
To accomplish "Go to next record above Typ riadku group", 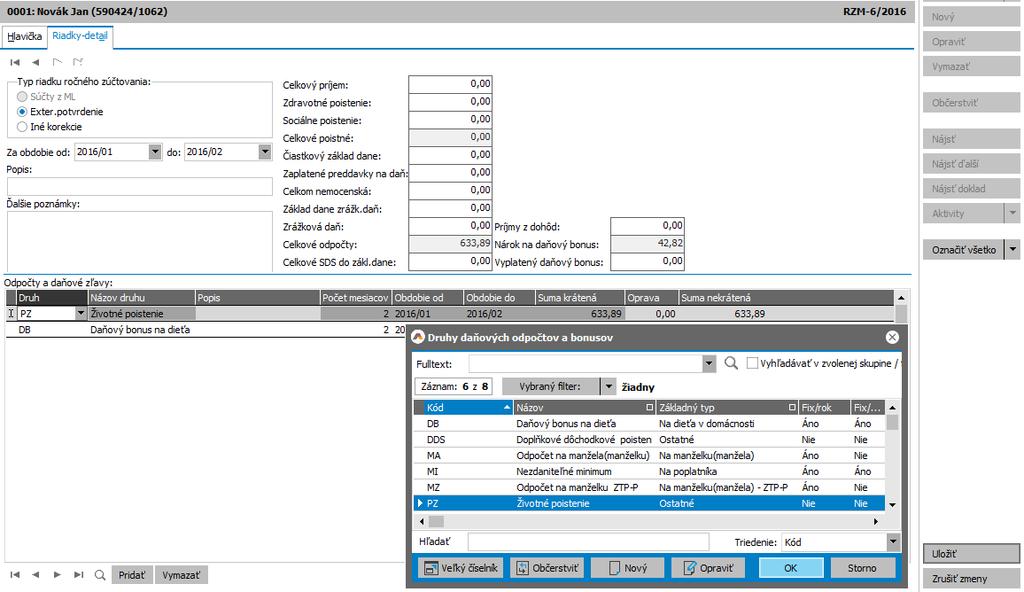I will 57,62.
